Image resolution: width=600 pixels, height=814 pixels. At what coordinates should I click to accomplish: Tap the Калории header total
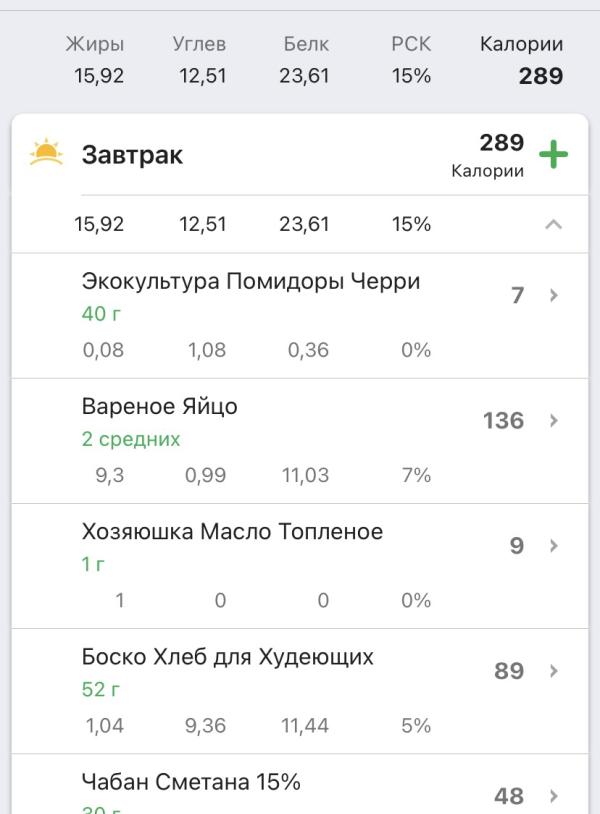(x=521, y=61)
